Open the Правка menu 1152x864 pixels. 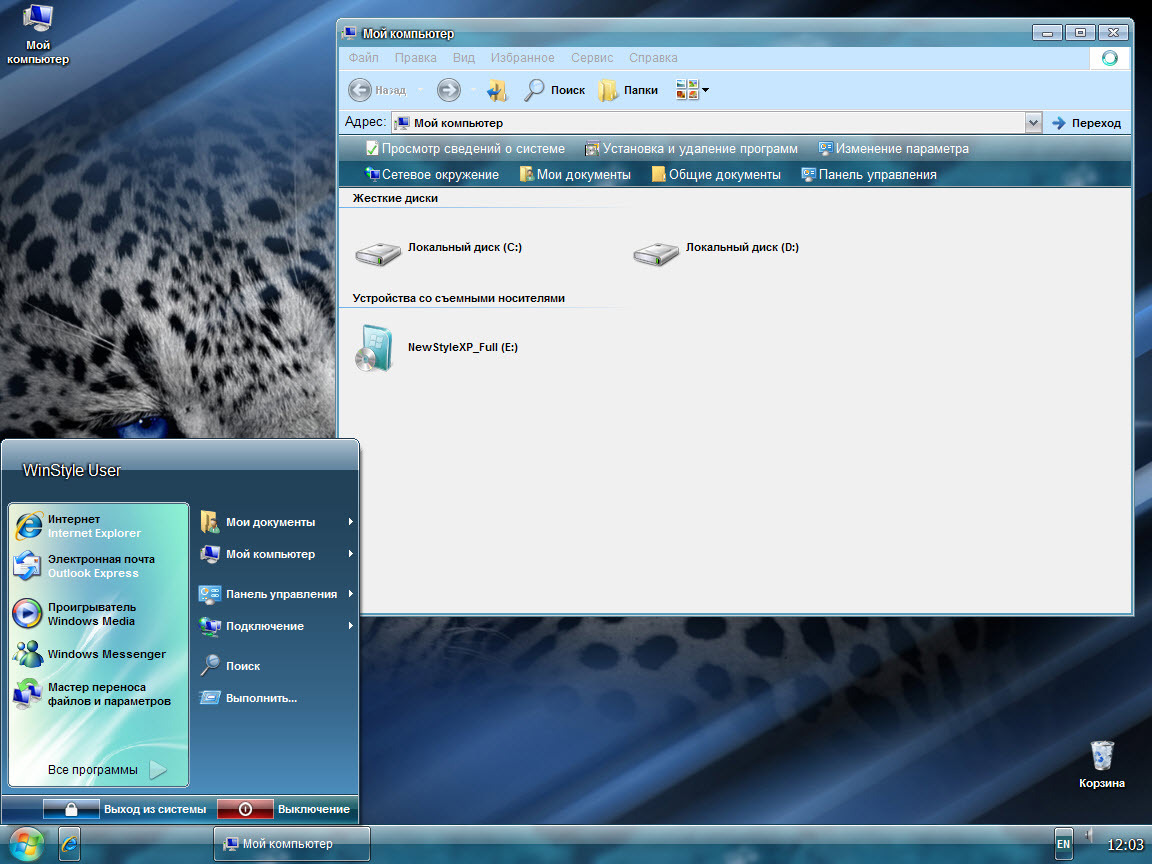tap(415, 57)
